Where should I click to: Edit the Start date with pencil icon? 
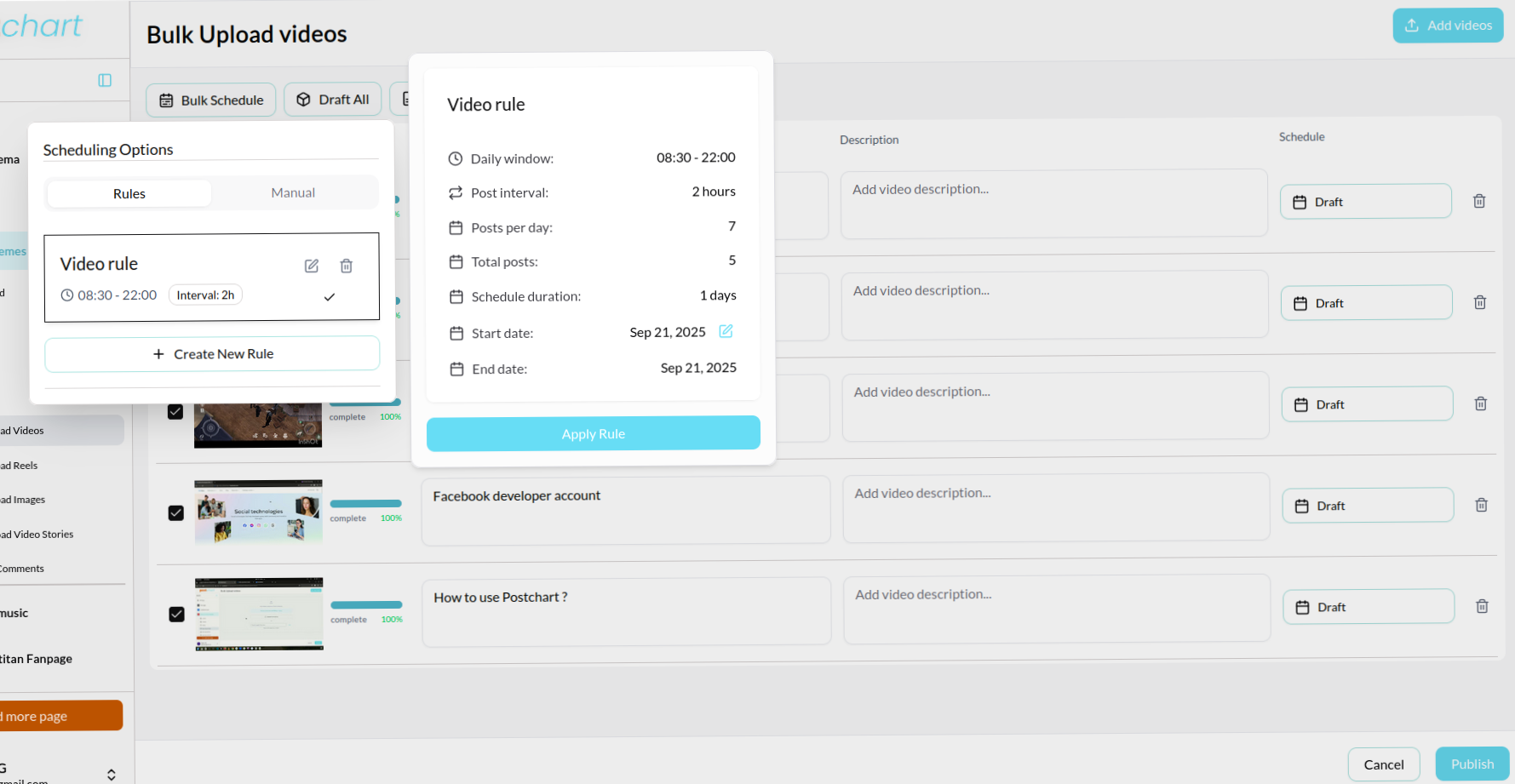coord(726,331)
